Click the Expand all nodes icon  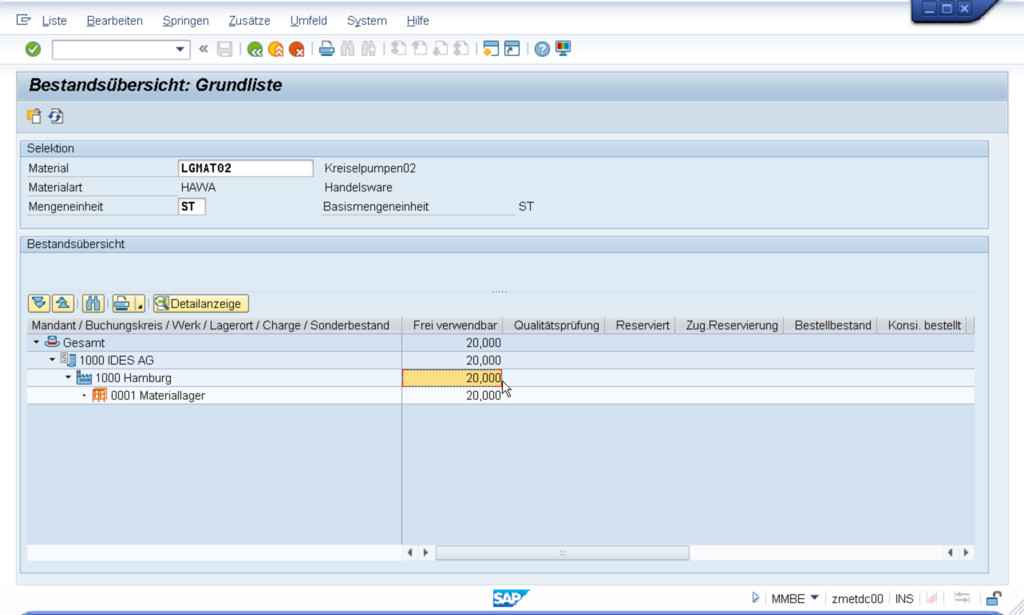coord(39,303)
